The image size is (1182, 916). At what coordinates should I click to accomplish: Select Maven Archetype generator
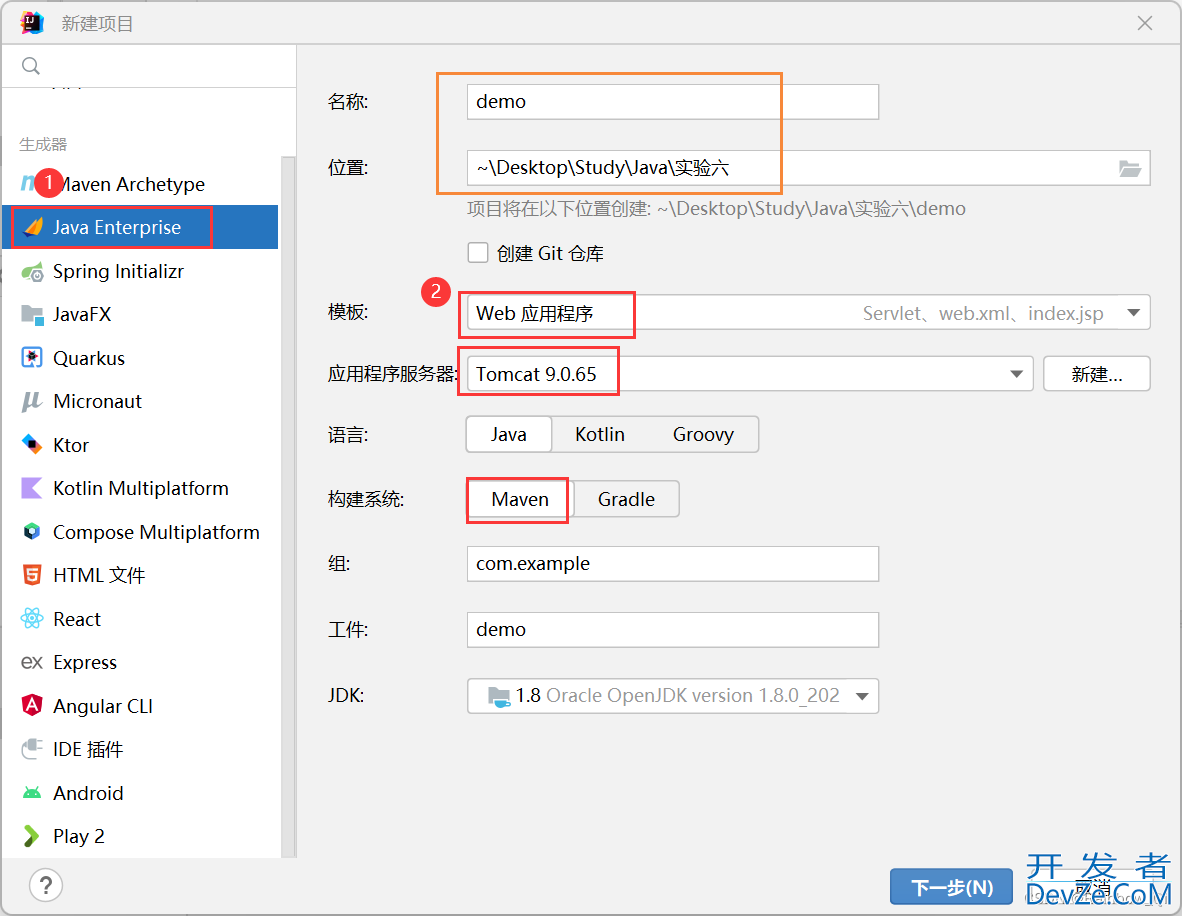(x=140, y=184)
